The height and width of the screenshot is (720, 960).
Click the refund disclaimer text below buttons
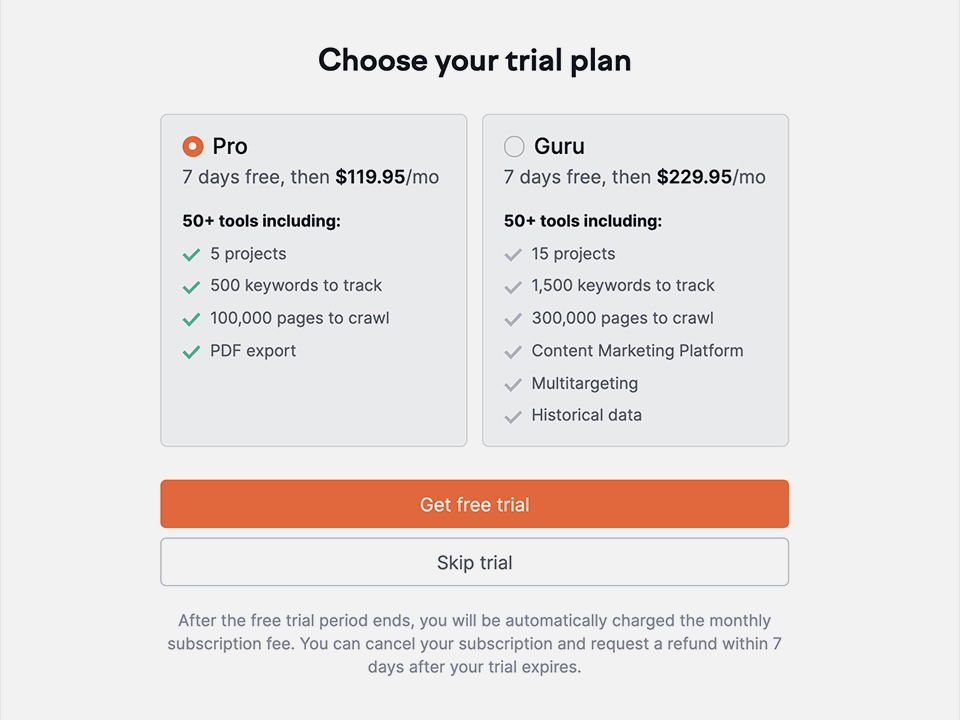coord(474,643)
